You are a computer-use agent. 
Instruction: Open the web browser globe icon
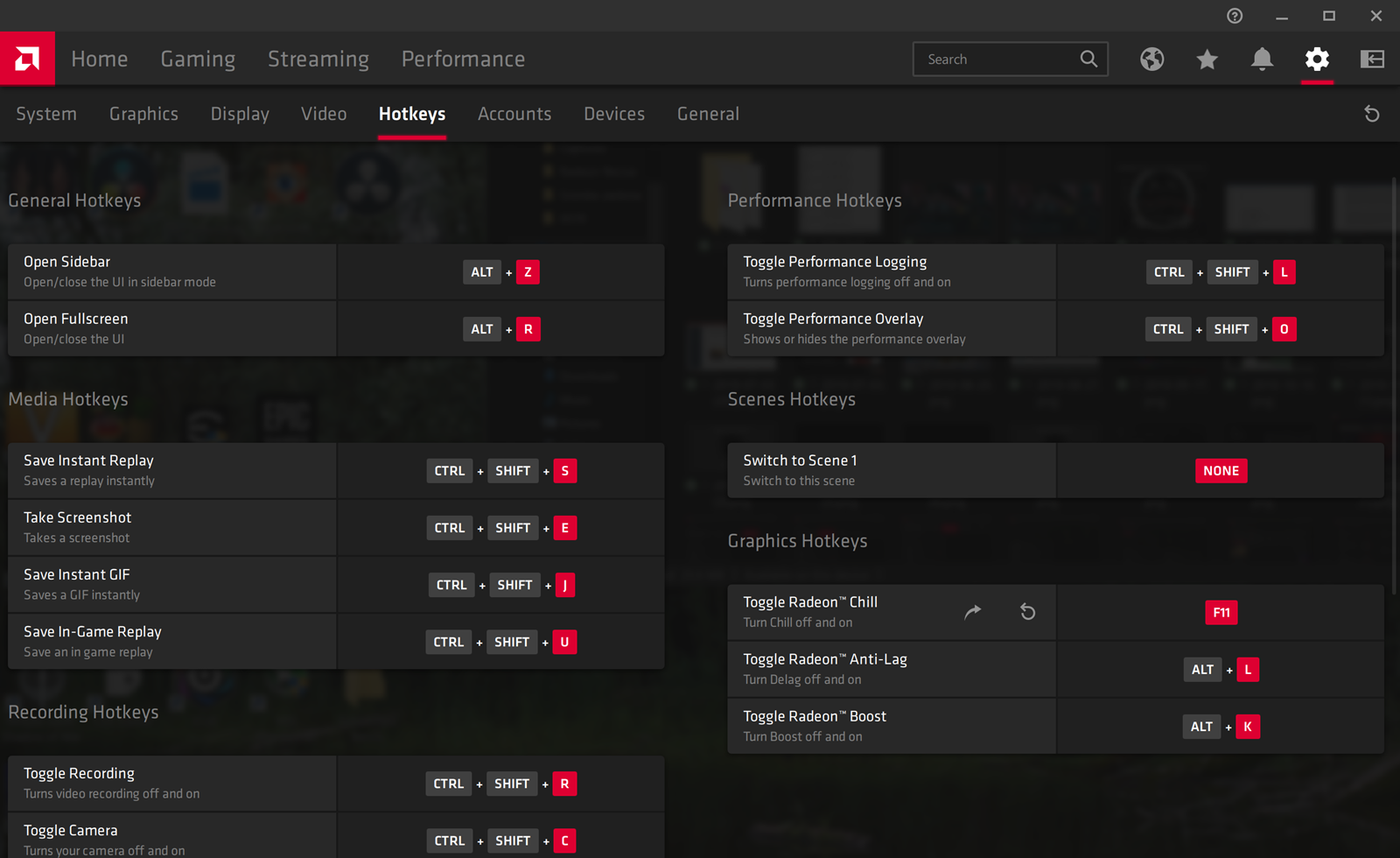tap(1151, 59)
